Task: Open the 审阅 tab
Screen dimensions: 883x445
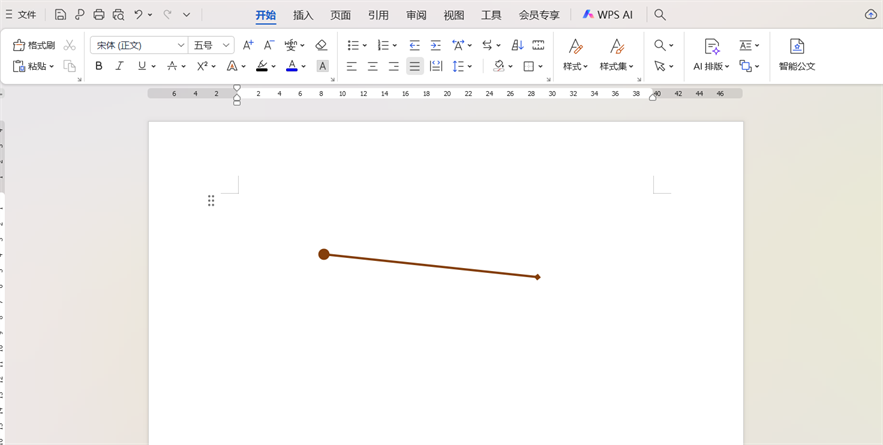Action: 416,15
